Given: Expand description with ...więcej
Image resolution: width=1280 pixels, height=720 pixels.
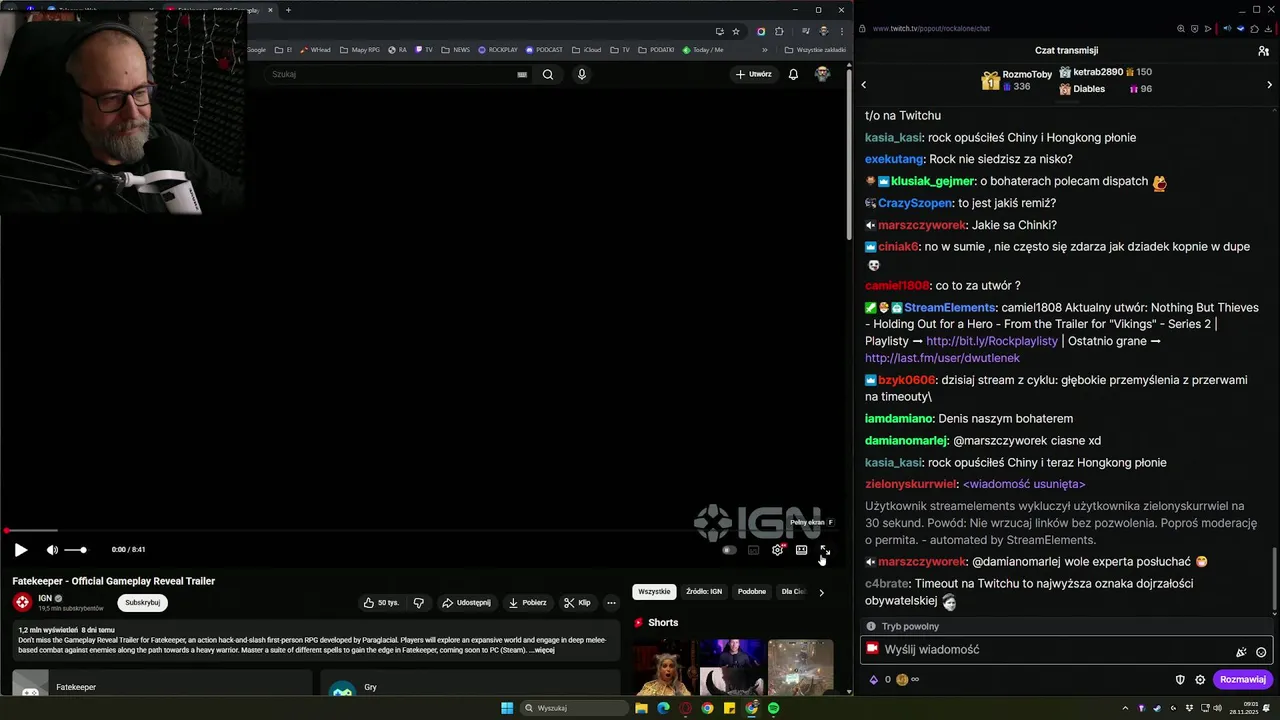Looking at the screenshot, I should pos(541,650).
